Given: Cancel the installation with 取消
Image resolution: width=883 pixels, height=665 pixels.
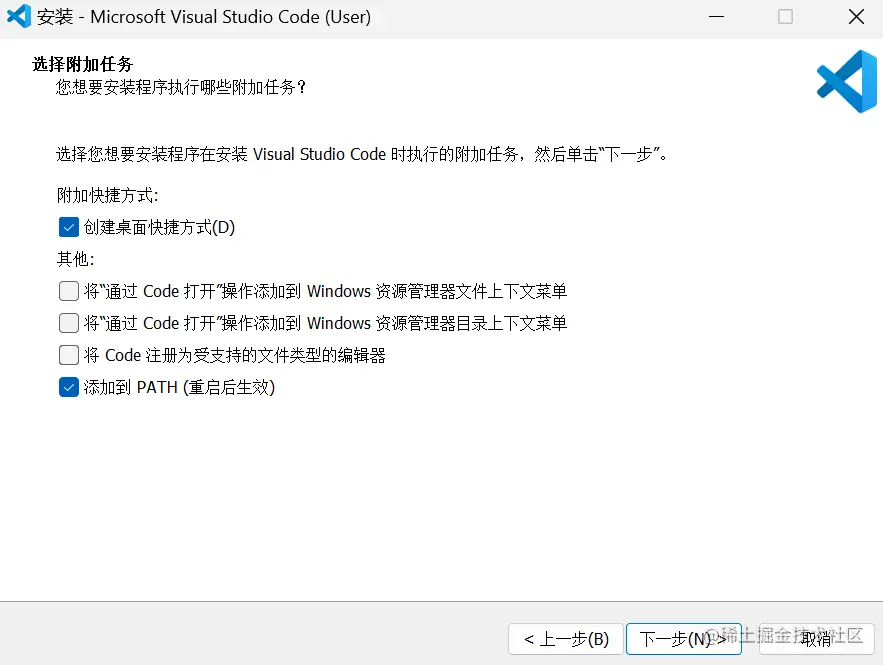Looking at the screenshot, I should click(x=817, y=639).
